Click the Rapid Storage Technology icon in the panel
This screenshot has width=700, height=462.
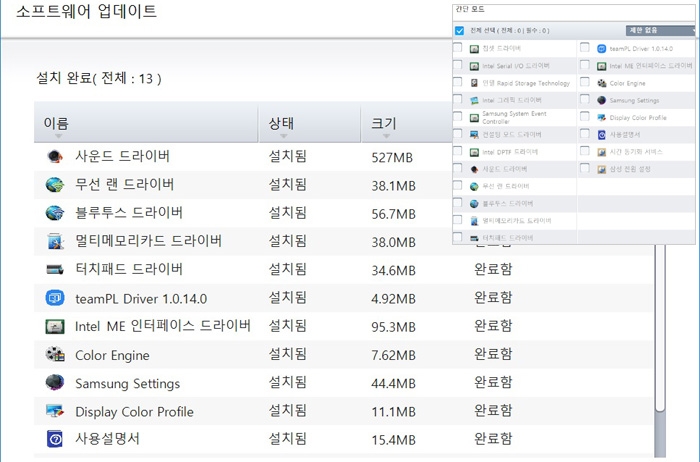click(x=474, y=83)
